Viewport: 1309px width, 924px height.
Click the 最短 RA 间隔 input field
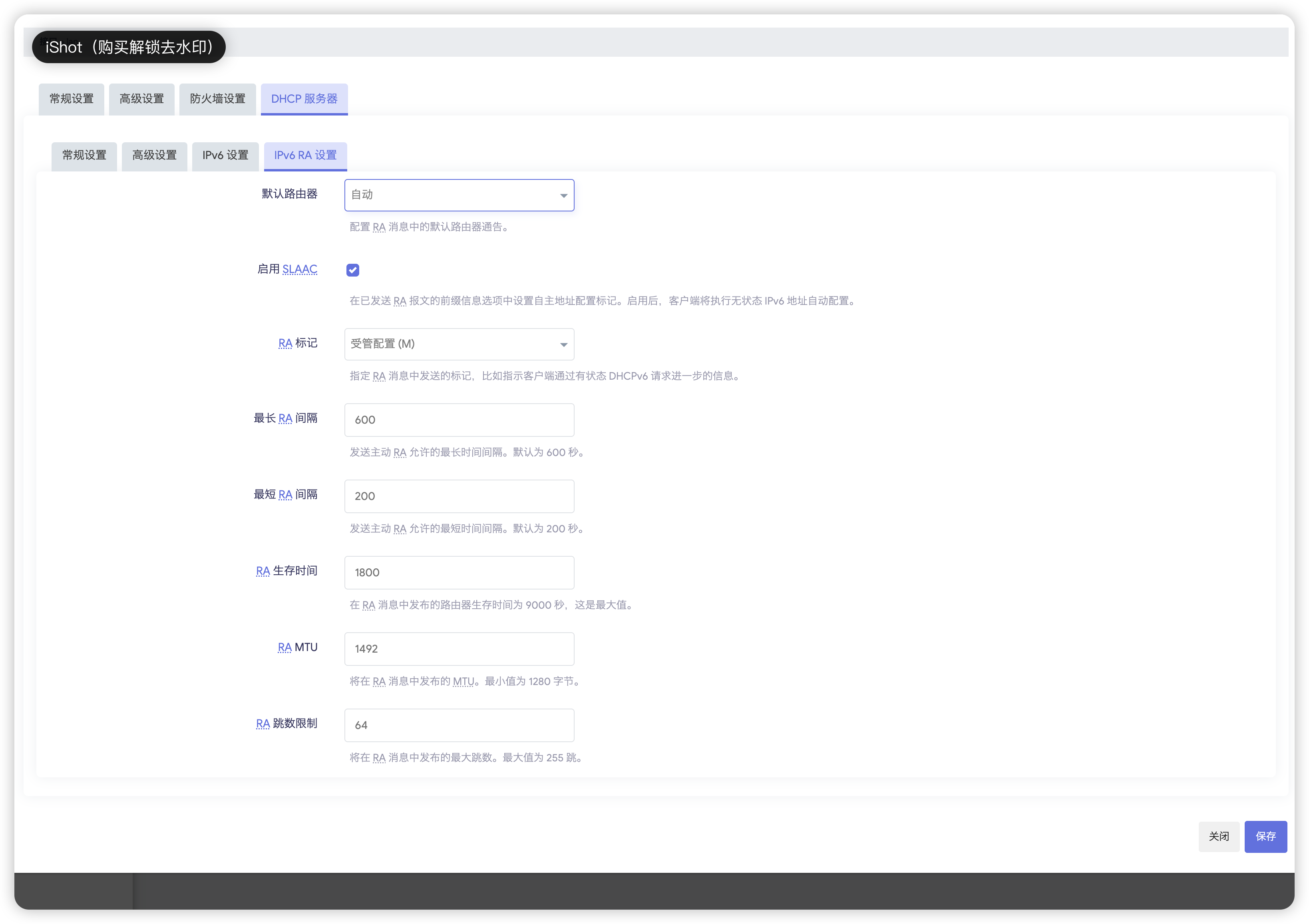pyautogui.click(x=459, y=496)
